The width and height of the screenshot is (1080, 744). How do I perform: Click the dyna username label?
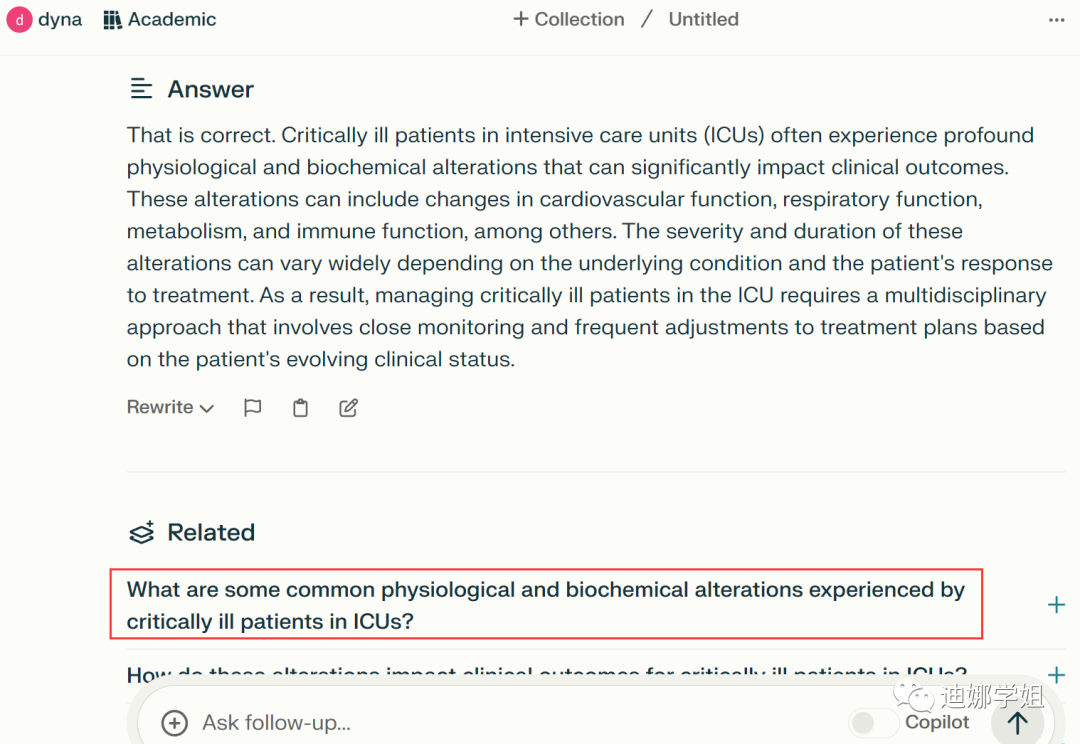click(60, 20)
